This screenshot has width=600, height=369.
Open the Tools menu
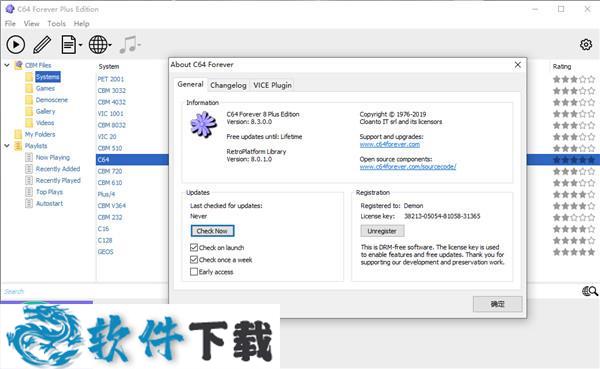pos(57,23)
